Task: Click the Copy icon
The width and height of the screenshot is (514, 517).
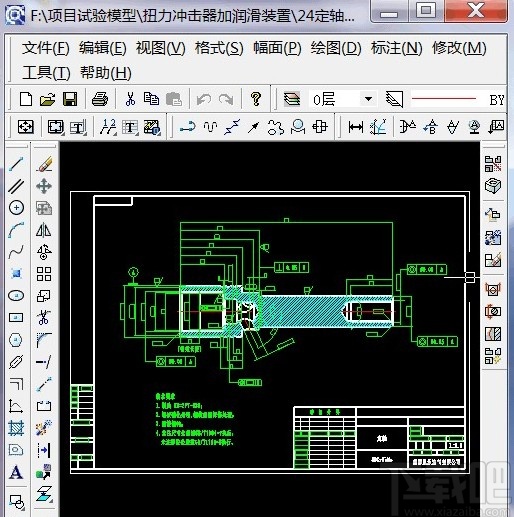Action: click(151, 99)
